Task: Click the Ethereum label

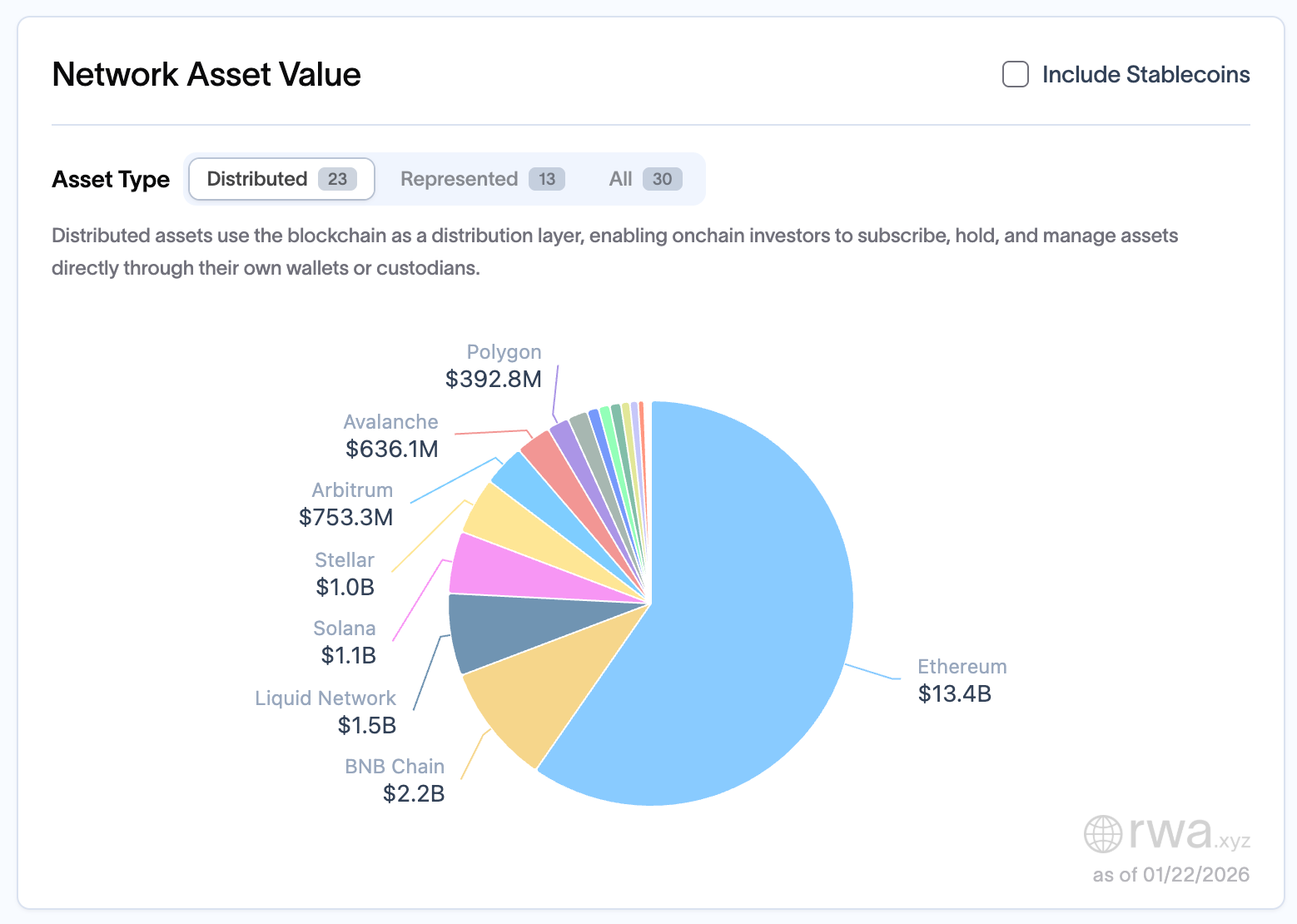Action: (x=962, y=667)
